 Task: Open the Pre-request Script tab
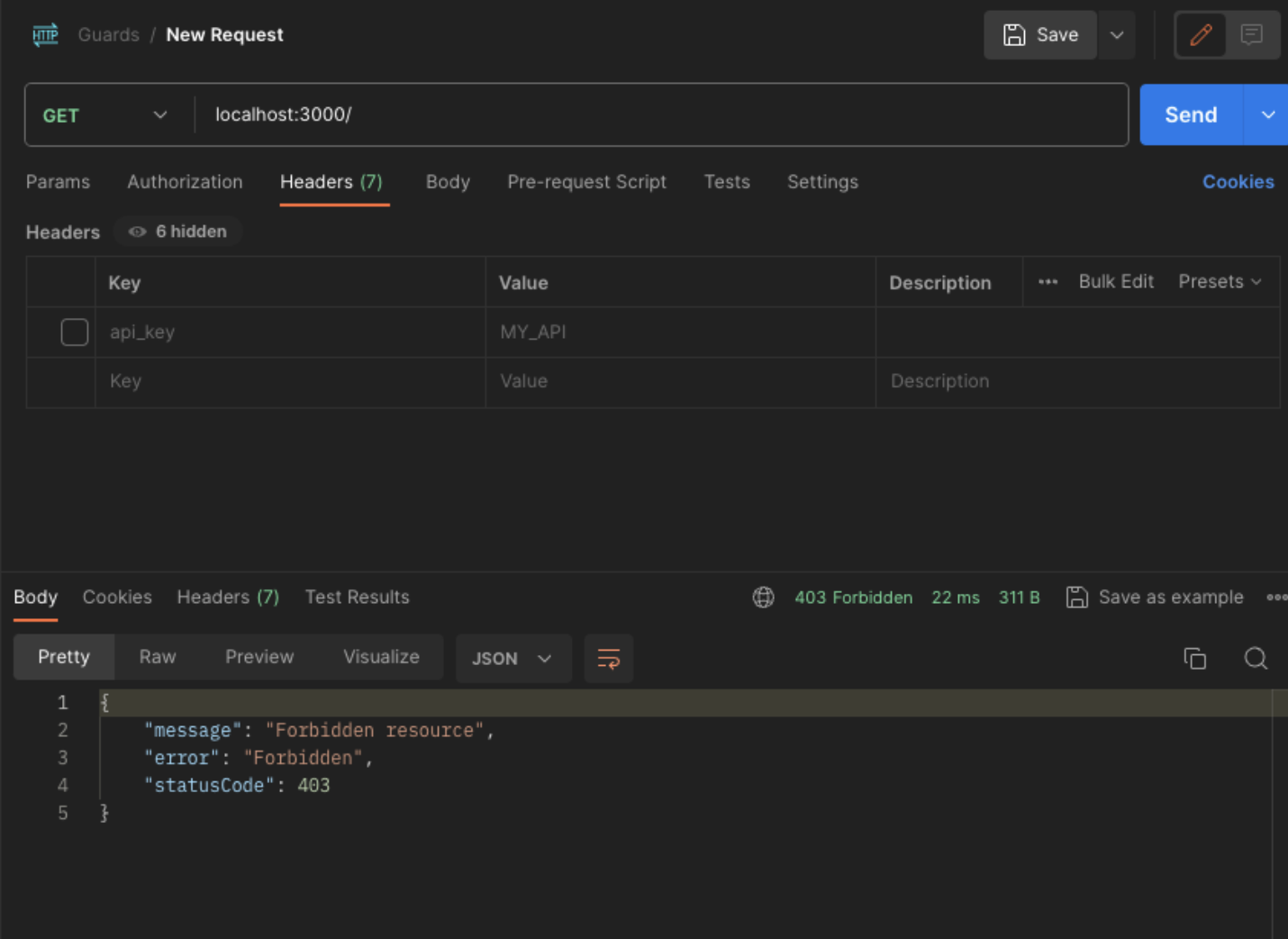586,182
